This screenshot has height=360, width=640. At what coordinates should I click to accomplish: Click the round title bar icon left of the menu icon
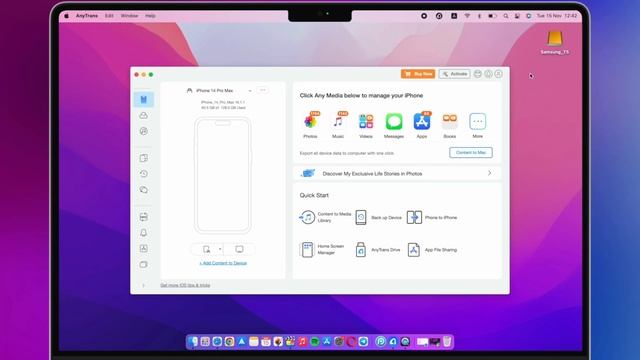(488, 74)
